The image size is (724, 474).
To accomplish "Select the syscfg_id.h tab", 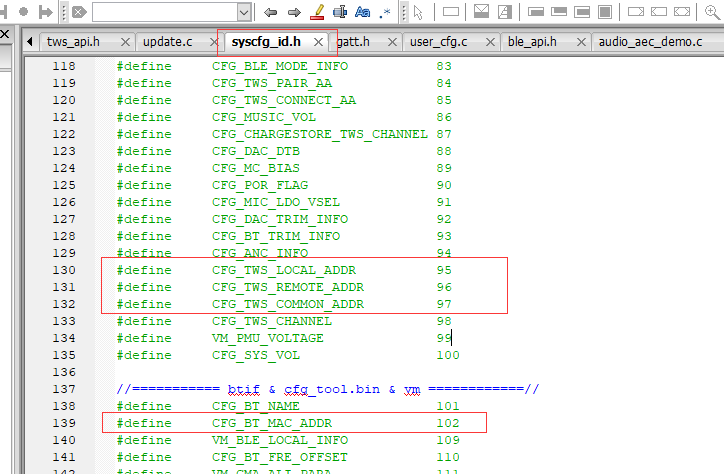I will (x=266, y=42).
